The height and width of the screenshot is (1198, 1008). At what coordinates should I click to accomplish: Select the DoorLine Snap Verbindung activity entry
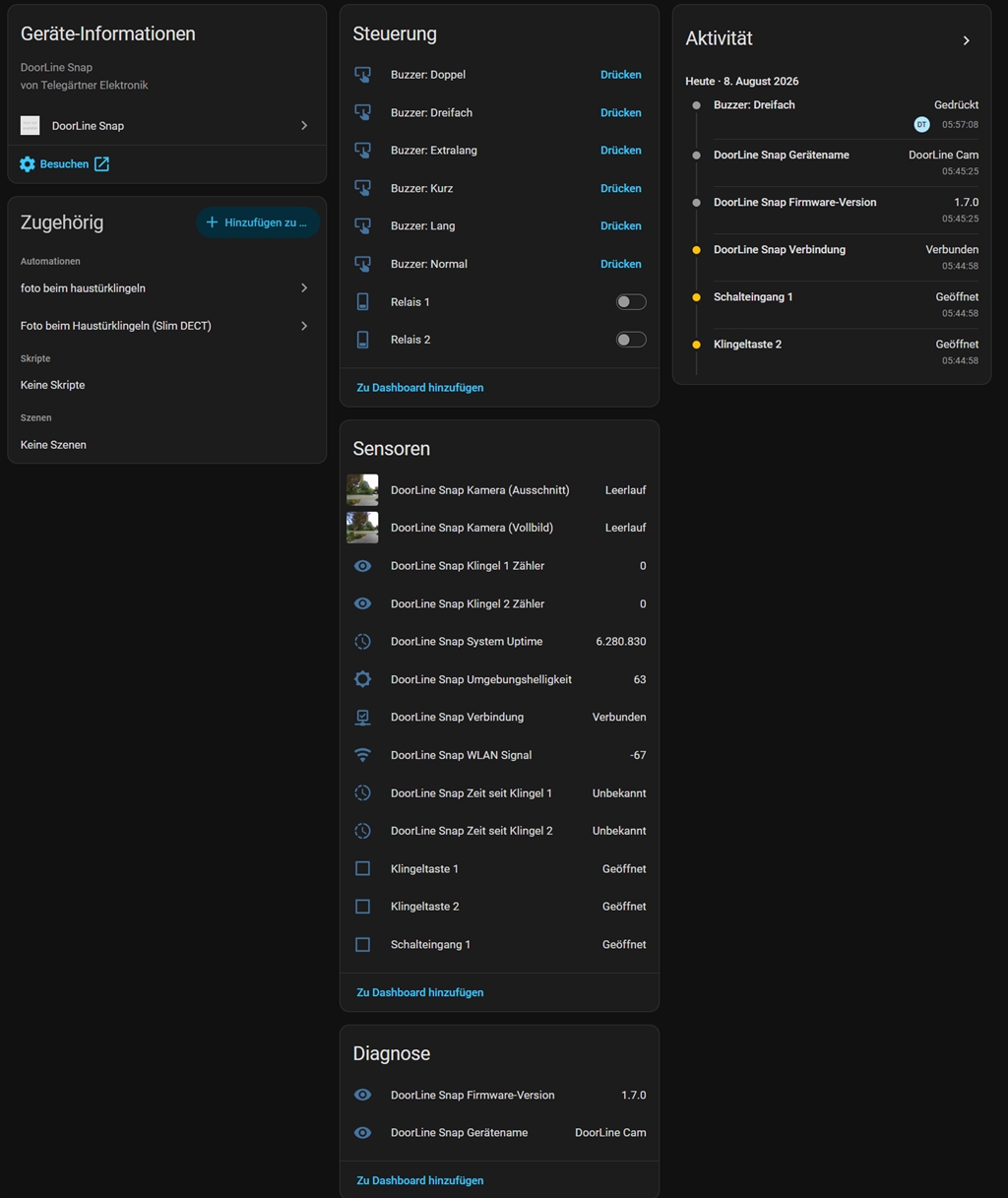[832, 257]
